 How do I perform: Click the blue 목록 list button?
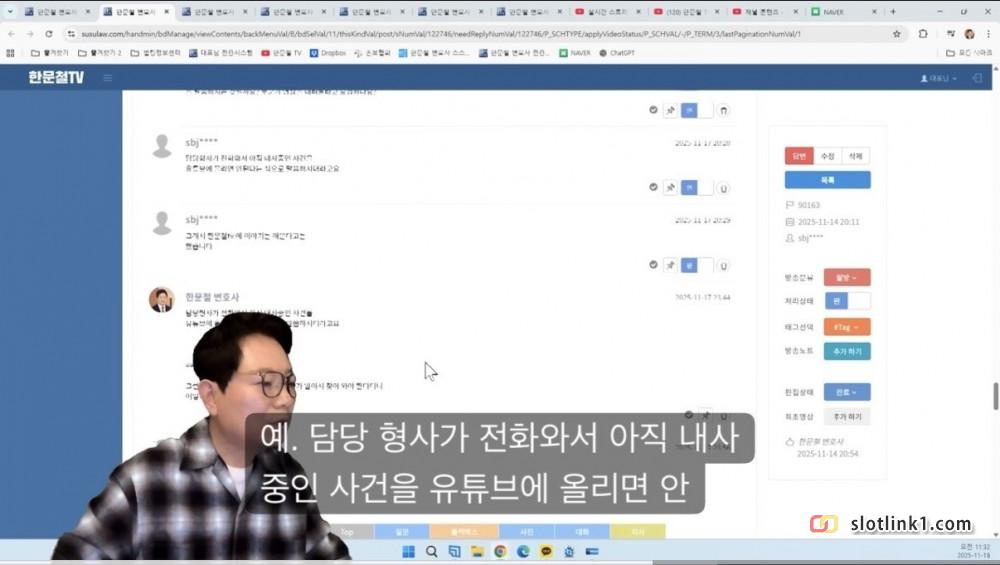(828, 180)
